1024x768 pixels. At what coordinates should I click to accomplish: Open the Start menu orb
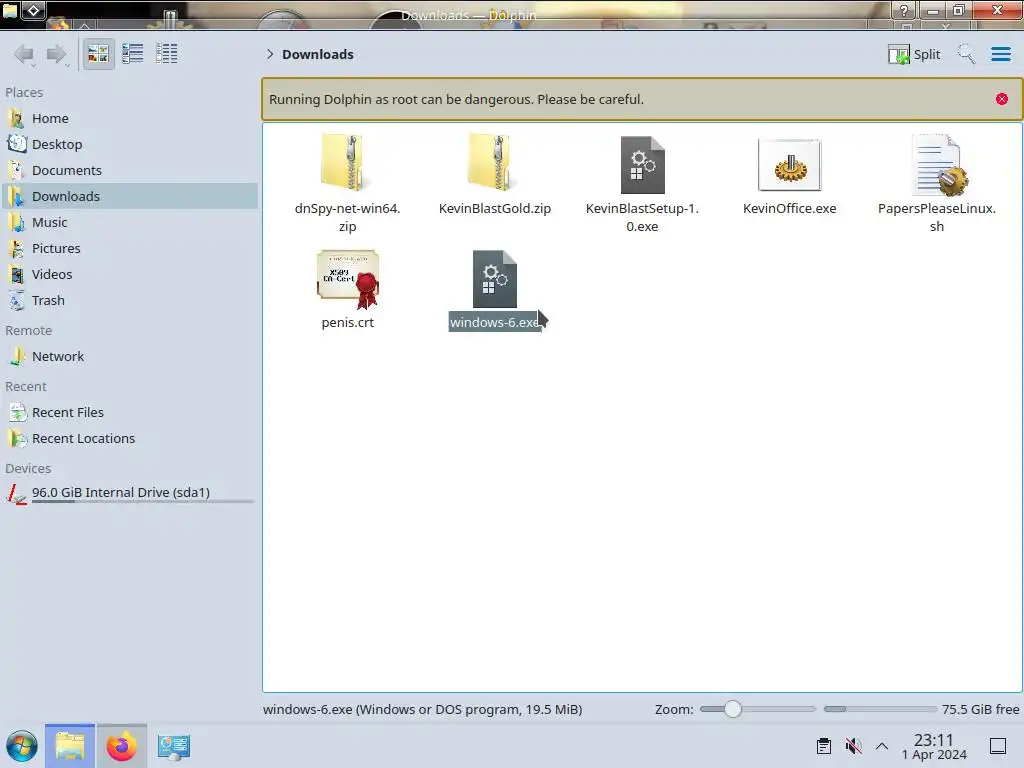[22, 746]
